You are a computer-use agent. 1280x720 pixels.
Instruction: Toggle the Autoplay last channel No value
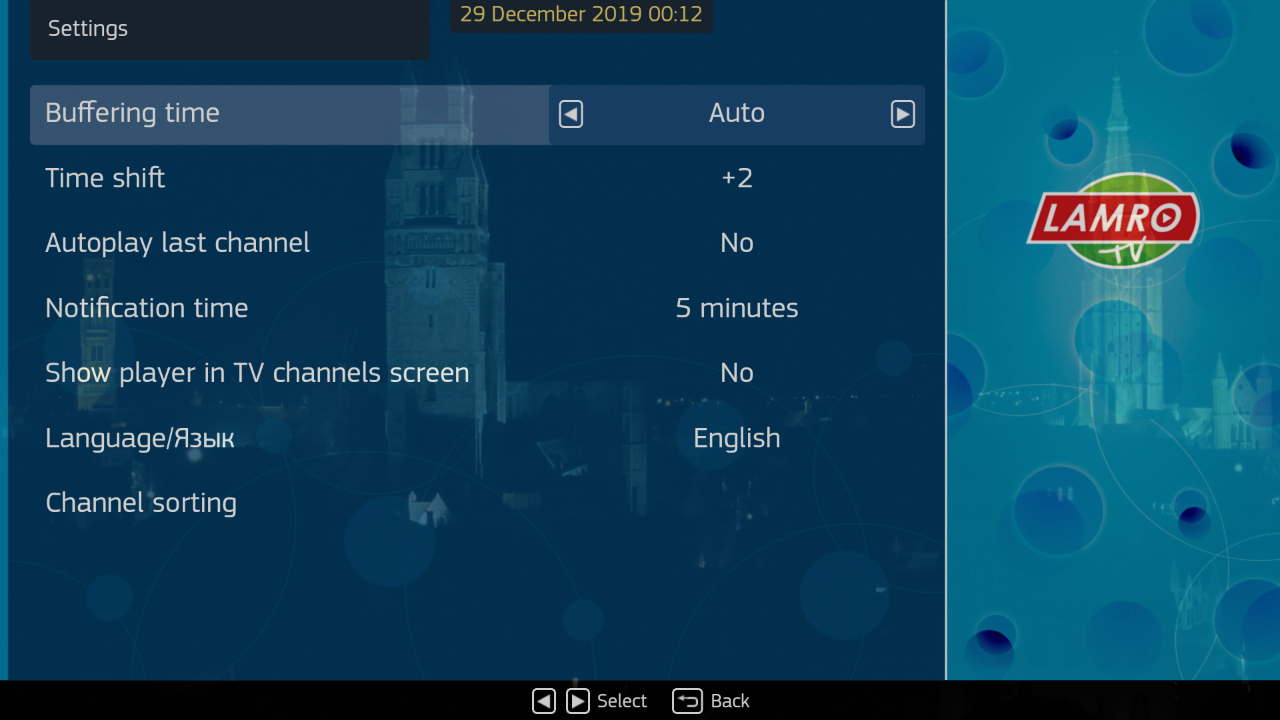[x=737, y=243]
